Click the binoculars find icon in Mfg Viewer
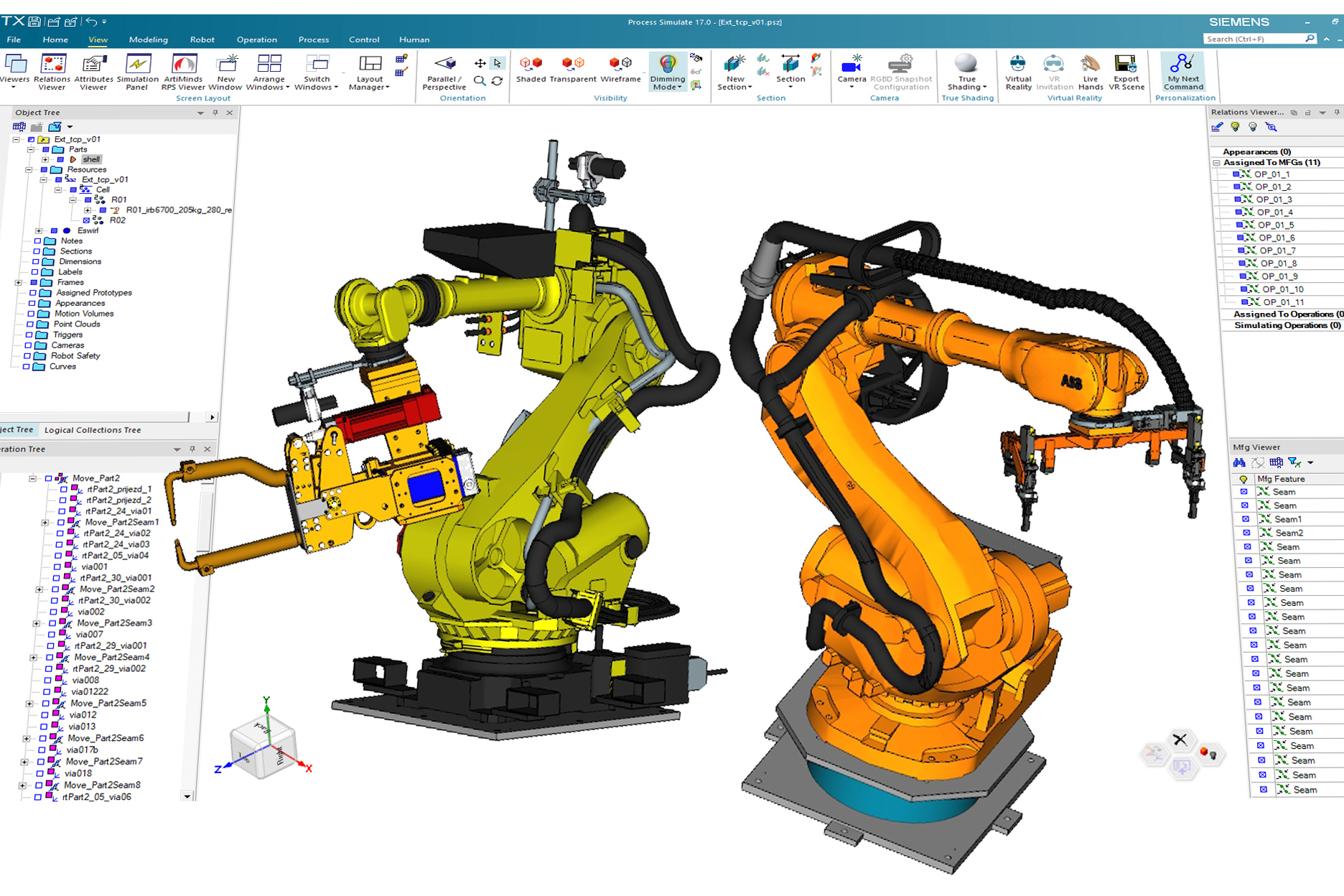Viewport: 1344px width, 896px height. coord(1239,462)
